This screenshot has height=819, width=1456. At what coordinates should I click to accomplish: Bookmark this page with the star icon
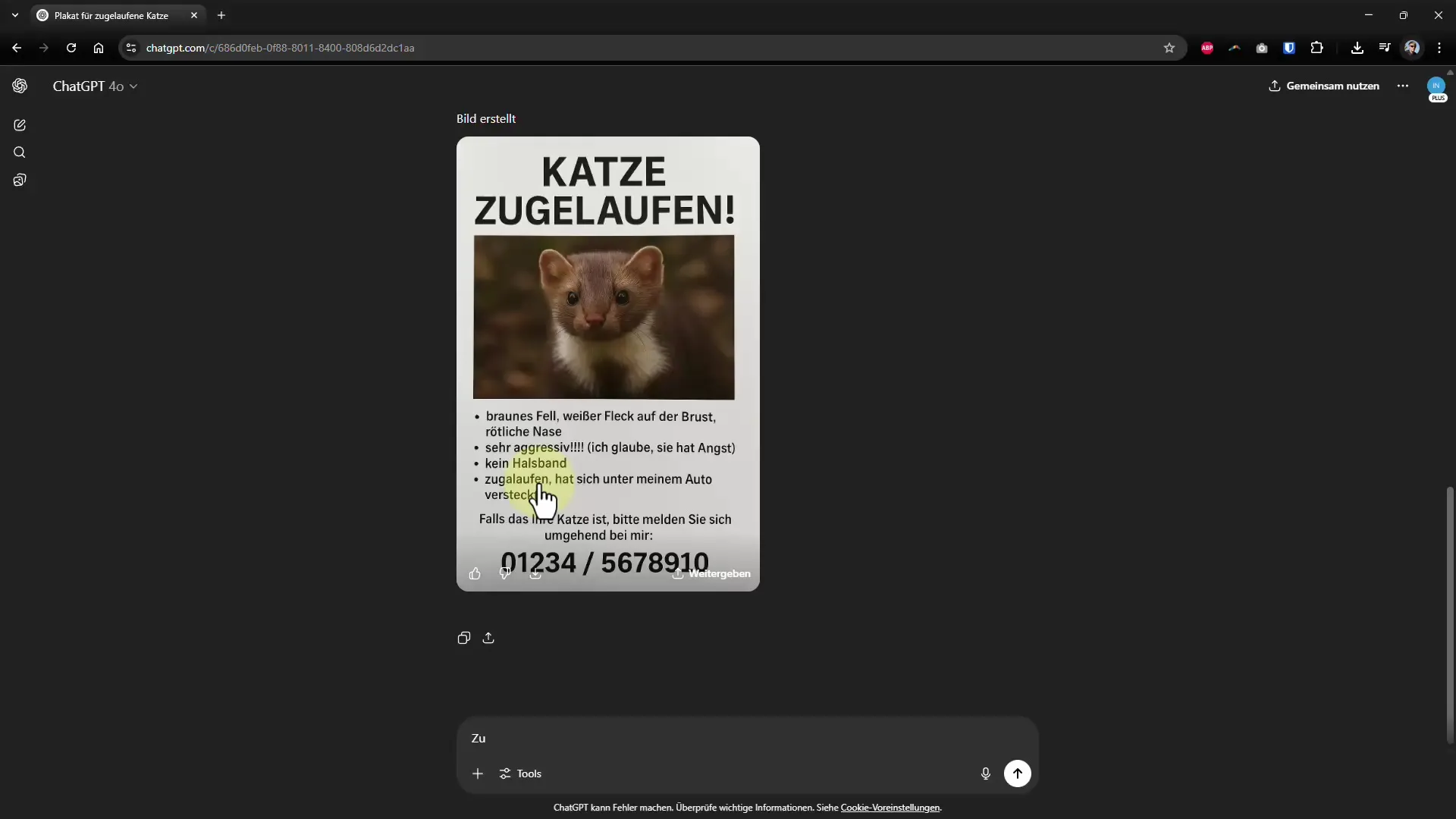(x=1169, y=48)
